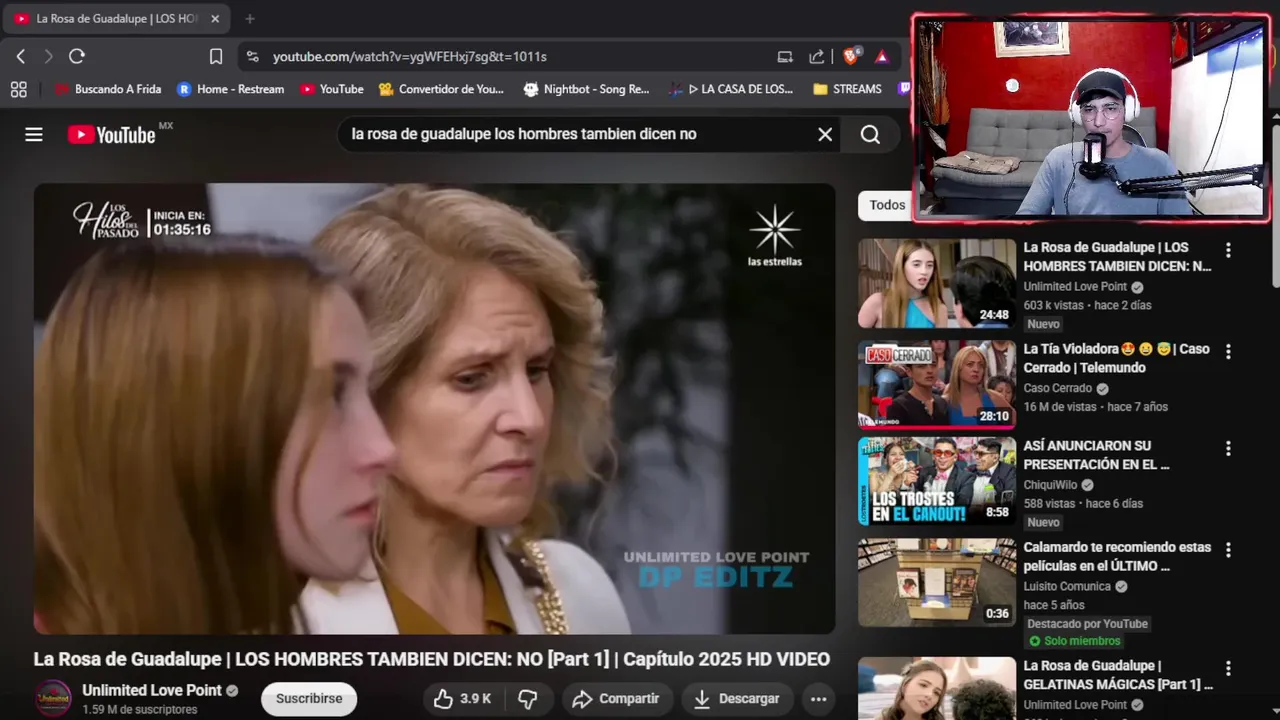Open Caso Cerrado 28:10 thumbnail
The image size is (1280, 720).
click(937, 385)
